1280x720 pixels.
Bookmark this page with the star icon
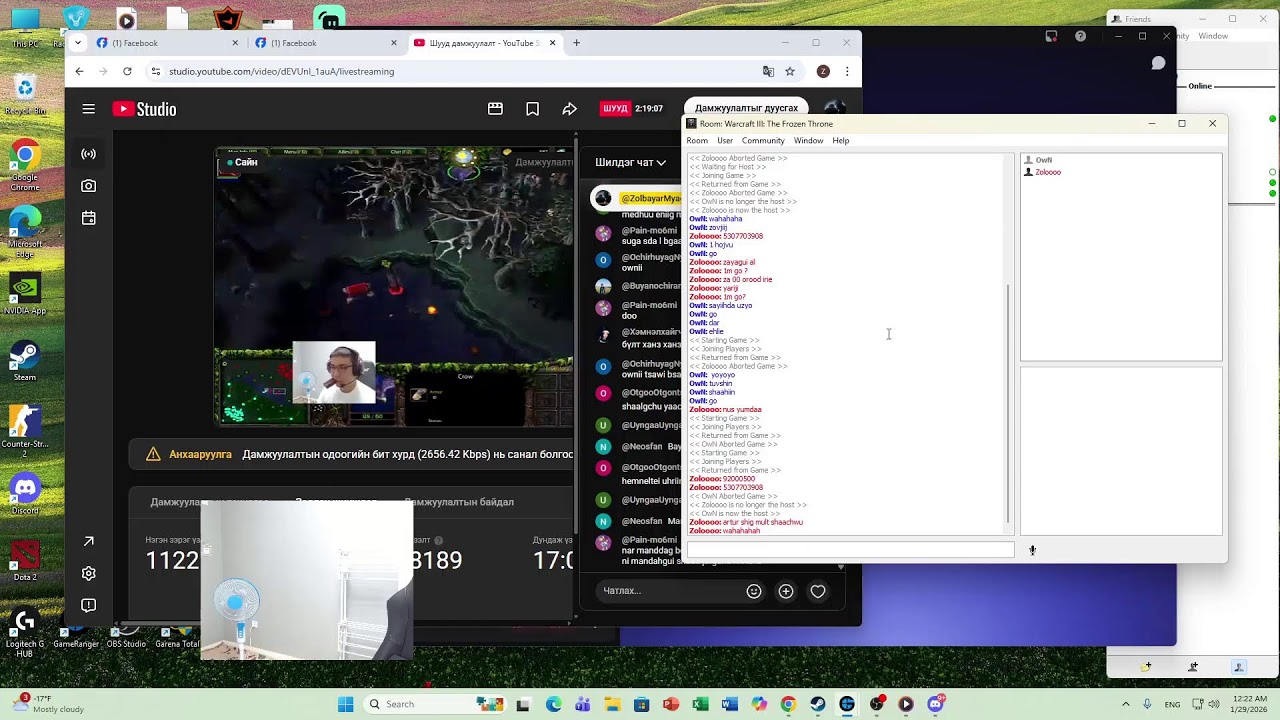click(790, 71)
